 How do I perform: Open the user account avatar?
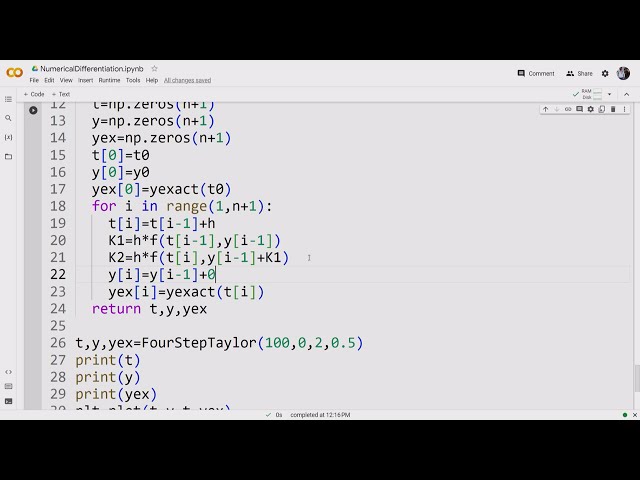point(623,73)
